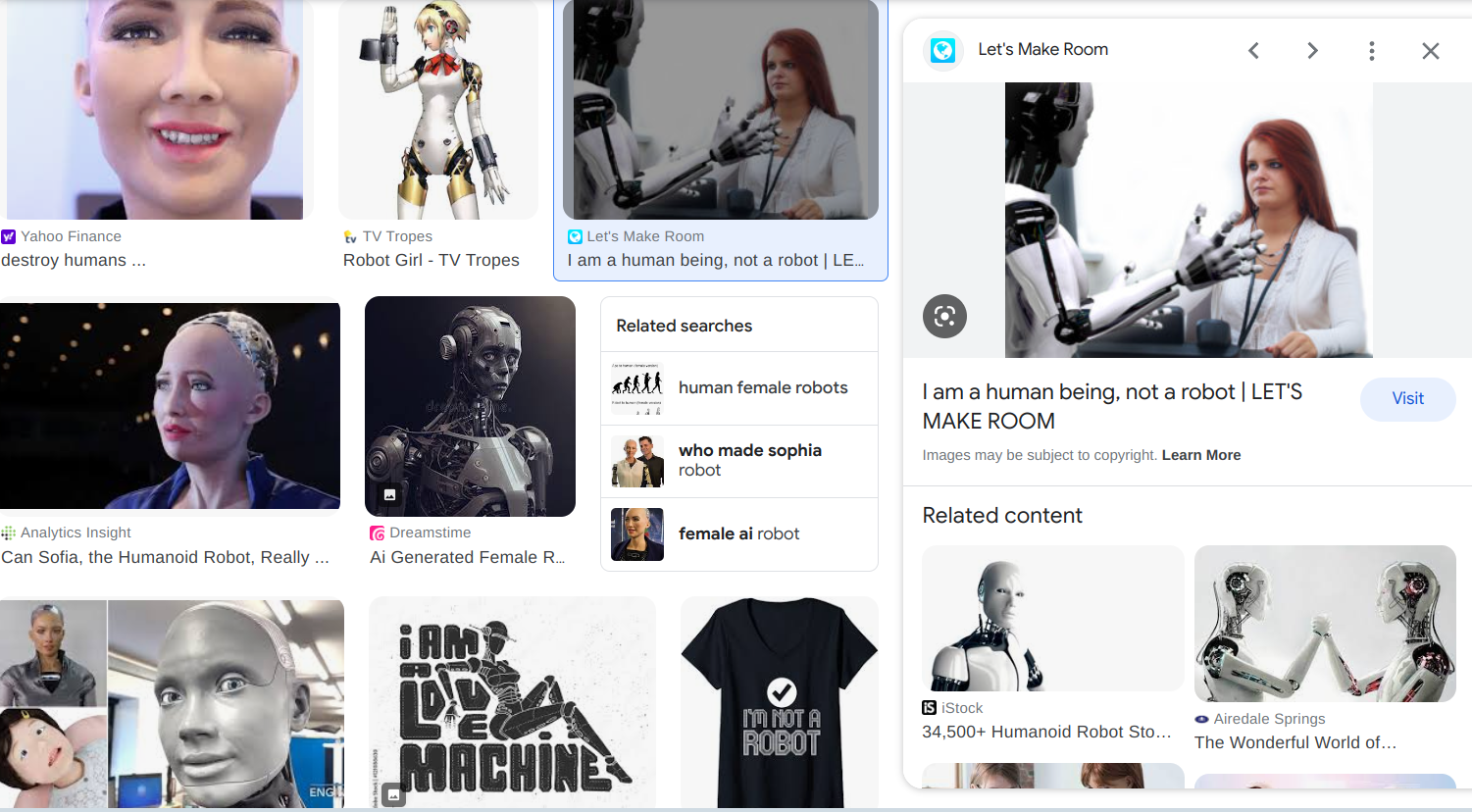Open Learn More copyright link

(x=1201, y=455)
